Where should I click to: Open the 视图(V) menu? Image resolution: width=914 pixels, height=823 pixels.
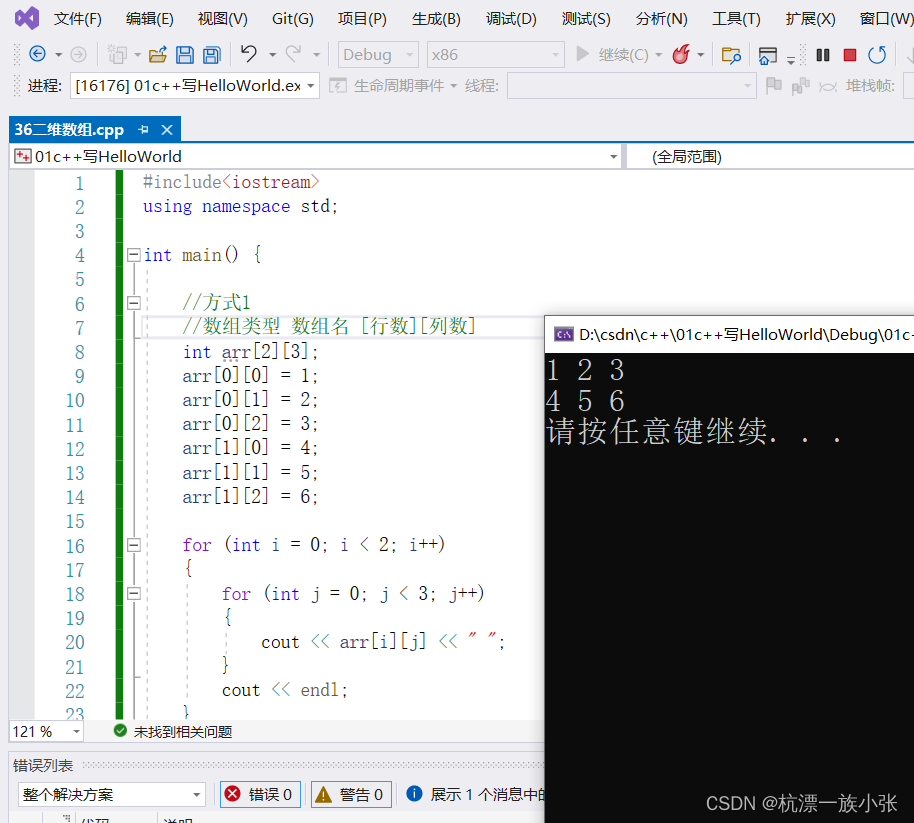pos(223,19)
